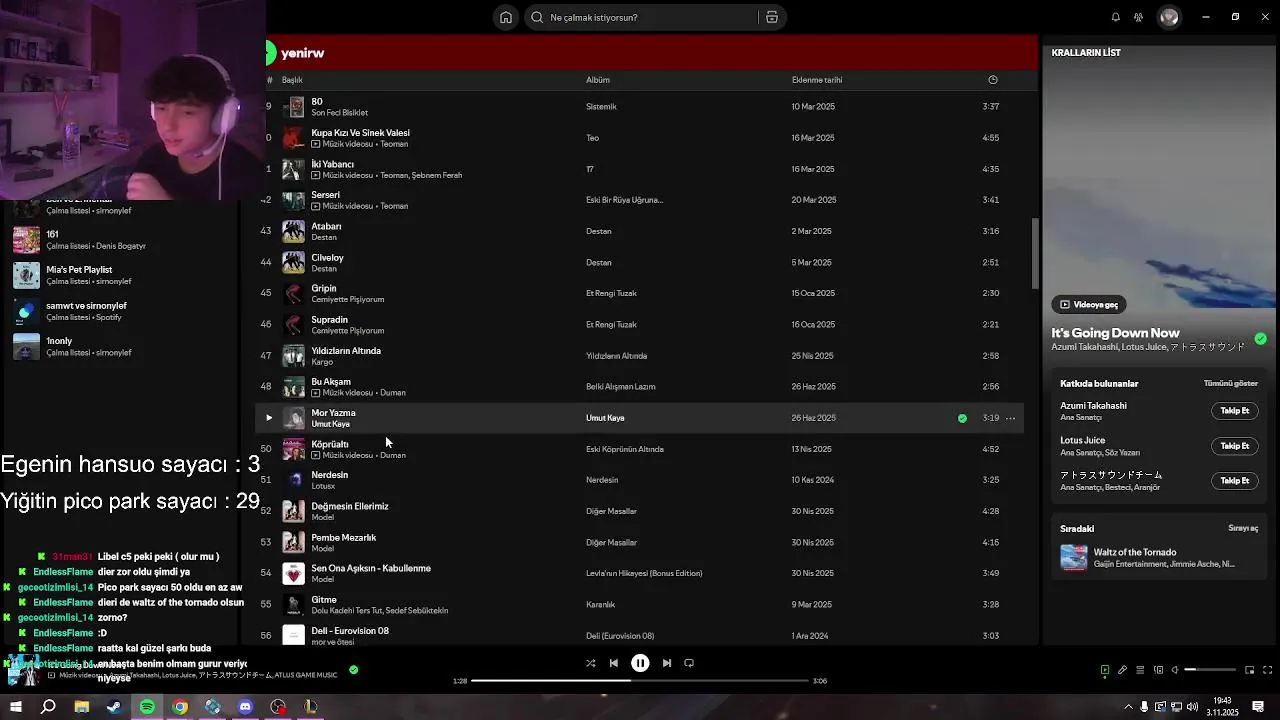Click 'Videoya geç' button
Viewport: 1280px width, 720px height.
point(1089,304)
